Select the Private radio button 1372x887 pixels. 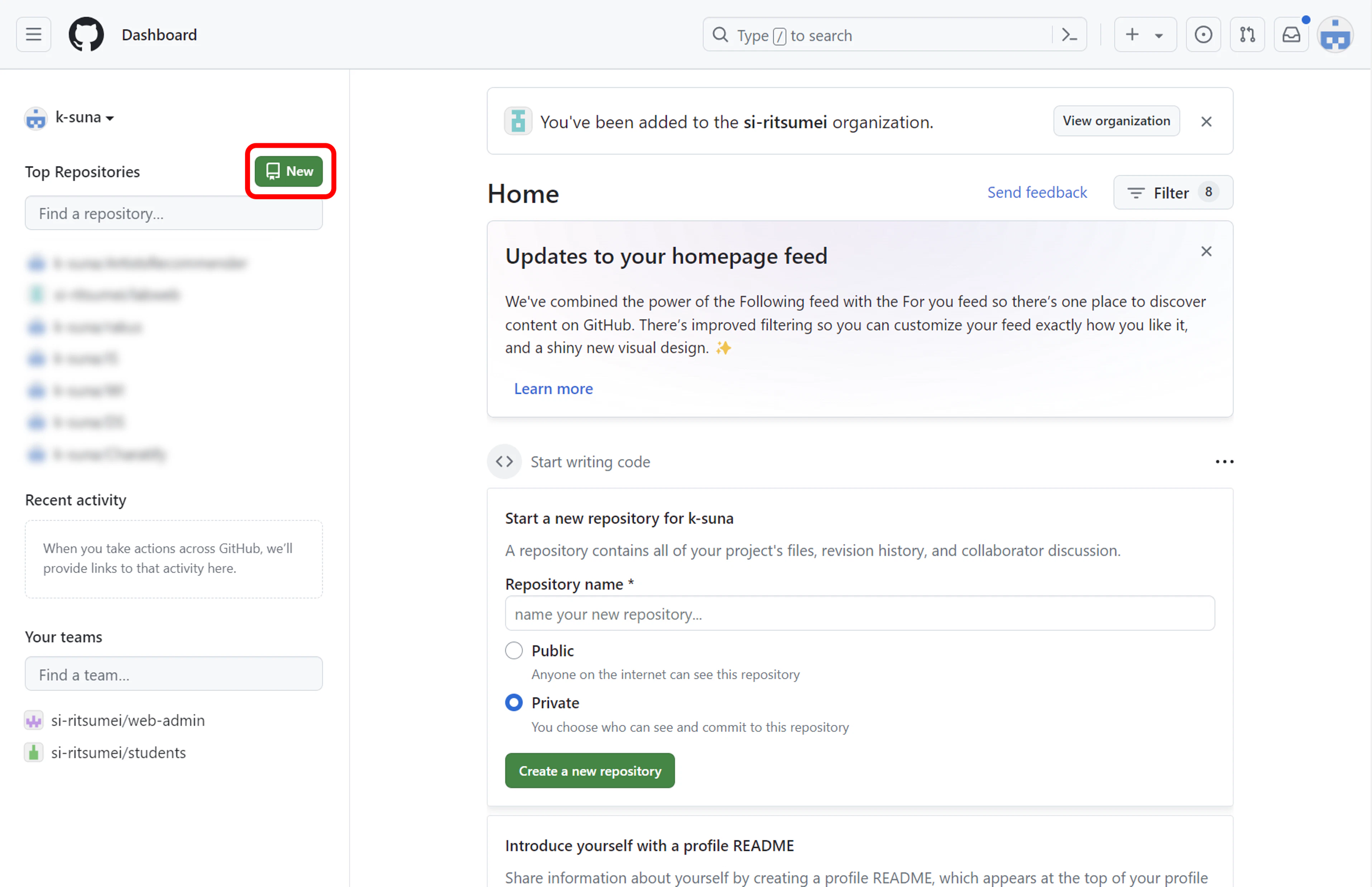pyautogui.click(x=514, y=702)
